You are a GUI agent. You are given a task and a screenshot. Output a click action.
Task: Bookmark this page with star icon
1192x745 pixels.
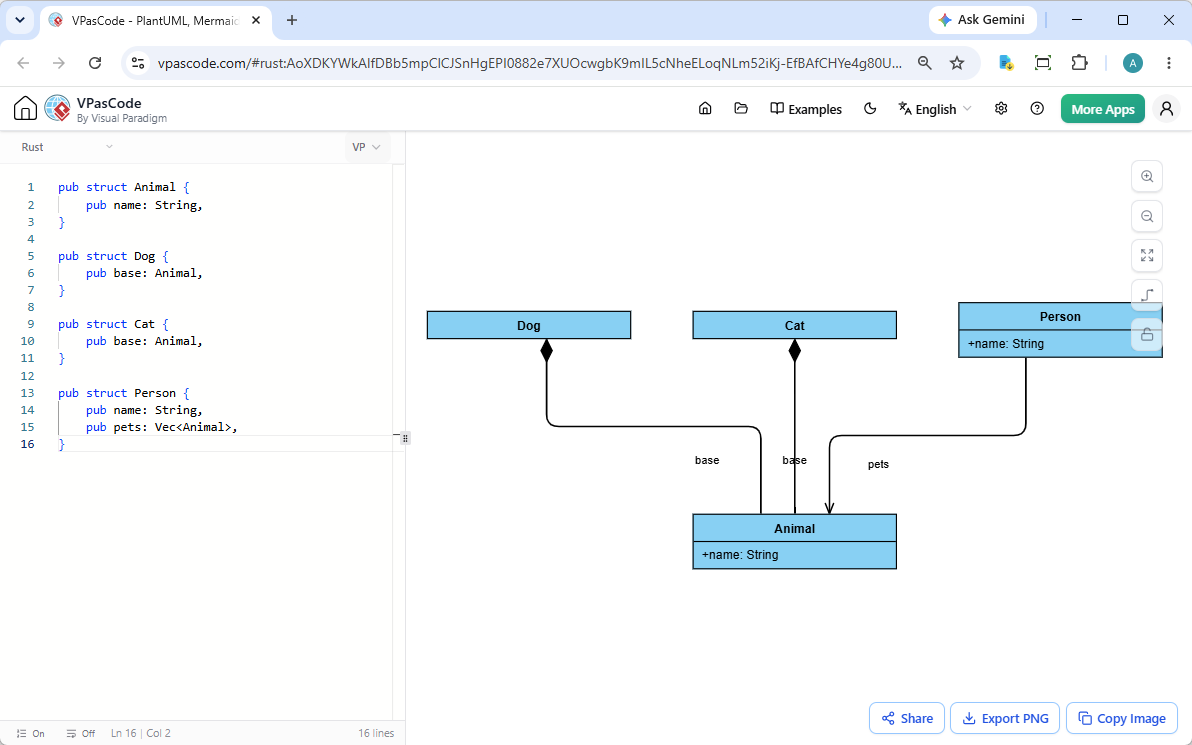pos(957,63)
